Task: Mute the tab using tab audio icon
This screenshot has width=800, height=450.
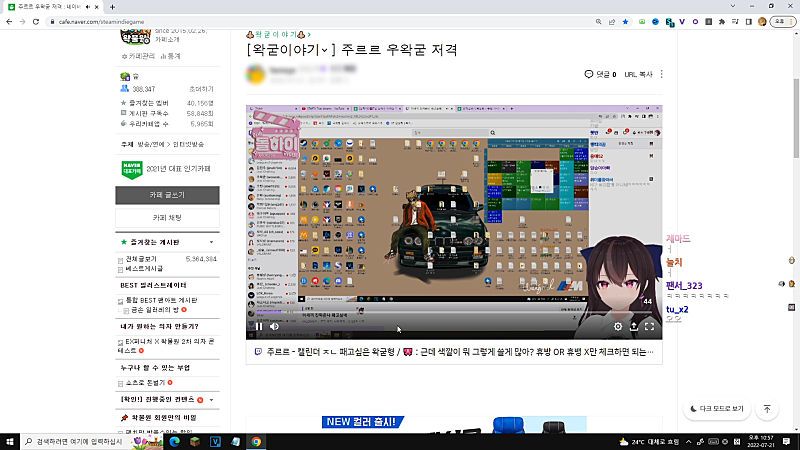Action: pos(88,7)
